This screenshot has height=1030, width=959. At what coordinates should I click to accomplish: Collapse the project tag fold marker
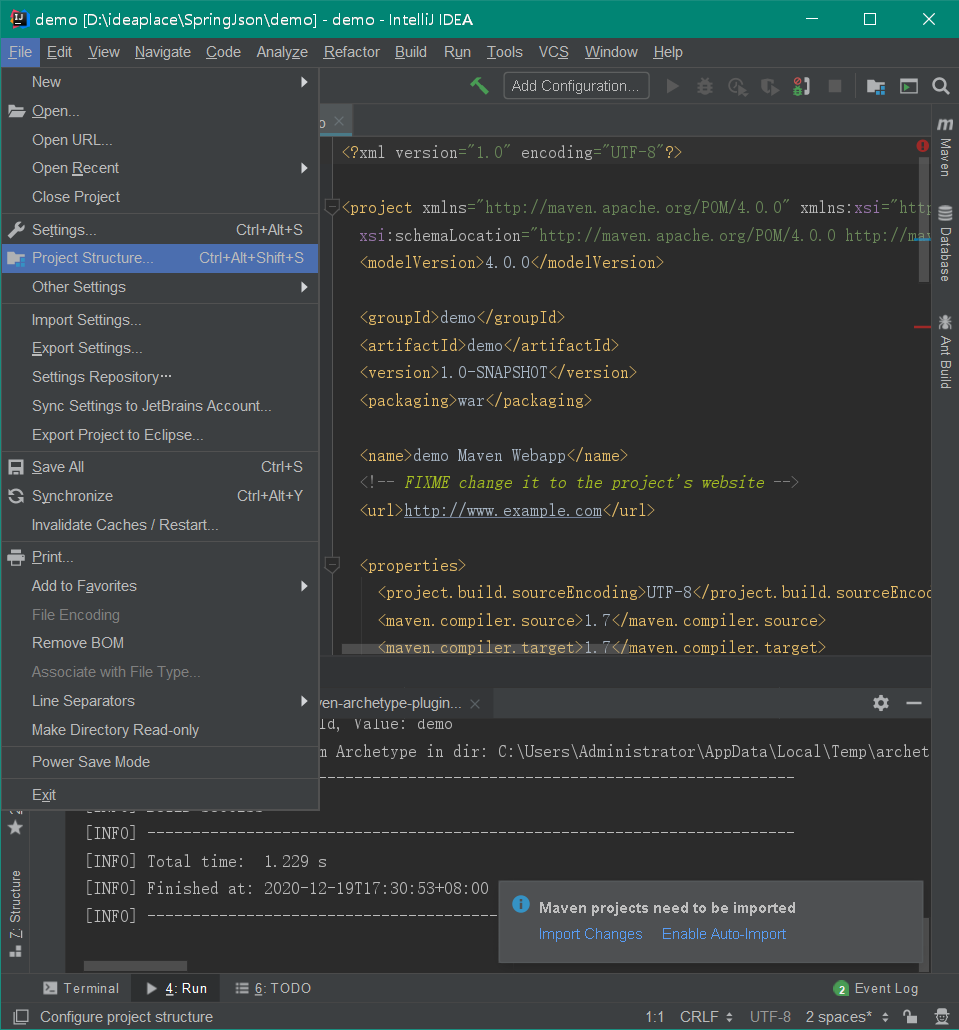(332, 208)
